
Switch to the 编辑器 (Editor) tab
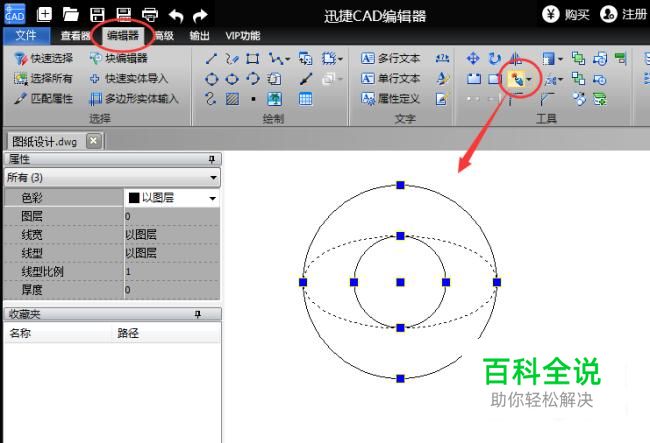click(x=123, y=36)
